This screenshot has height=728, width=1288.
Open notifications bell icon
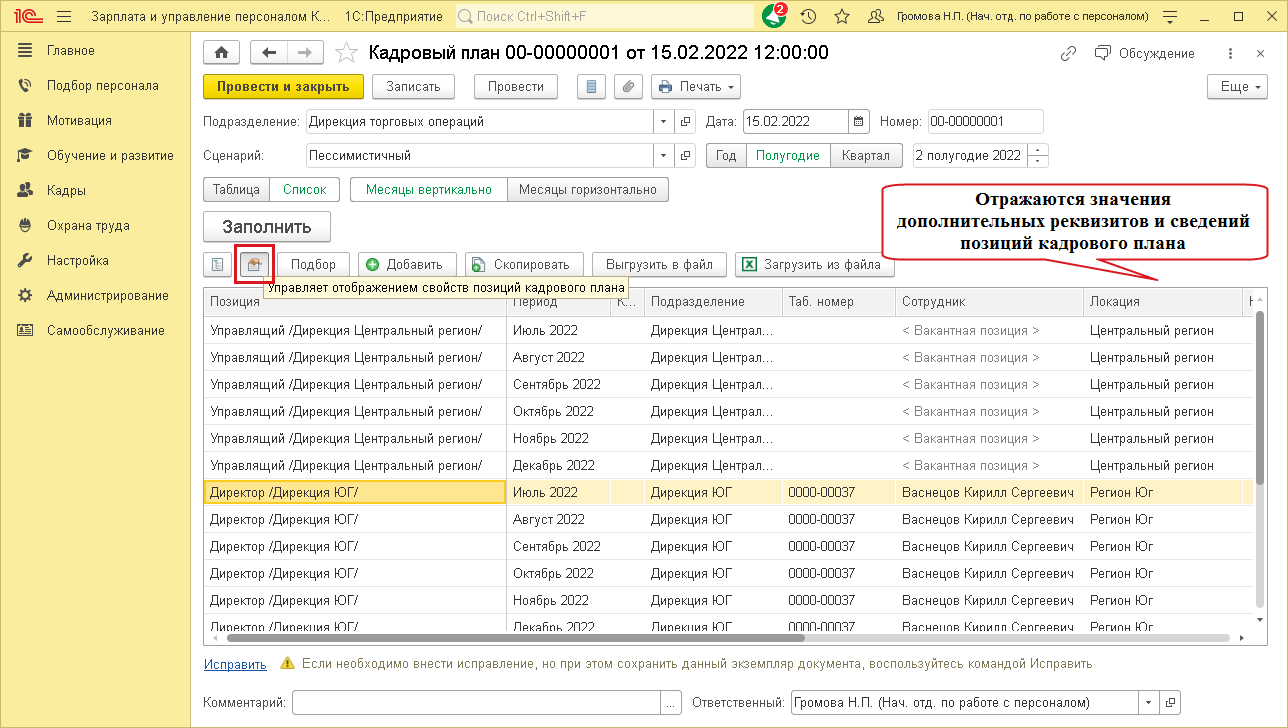[773, 16]
